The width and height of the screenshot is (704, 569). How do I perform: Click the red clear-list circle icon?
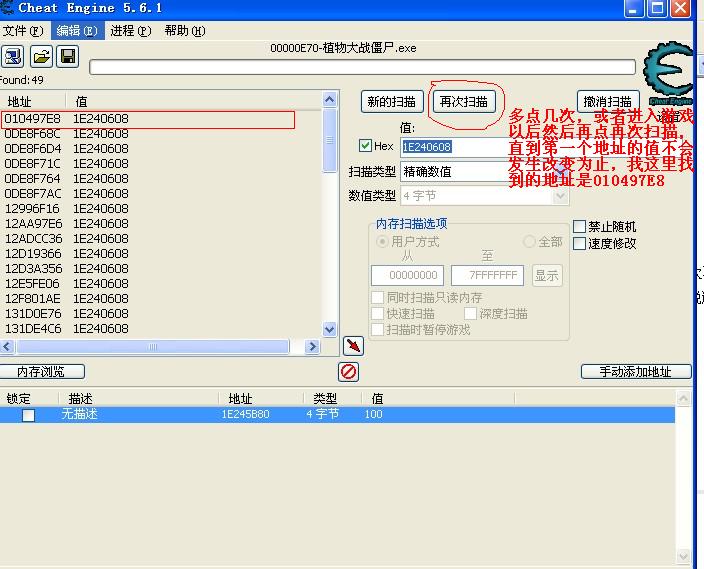click(x=348, y=372)
